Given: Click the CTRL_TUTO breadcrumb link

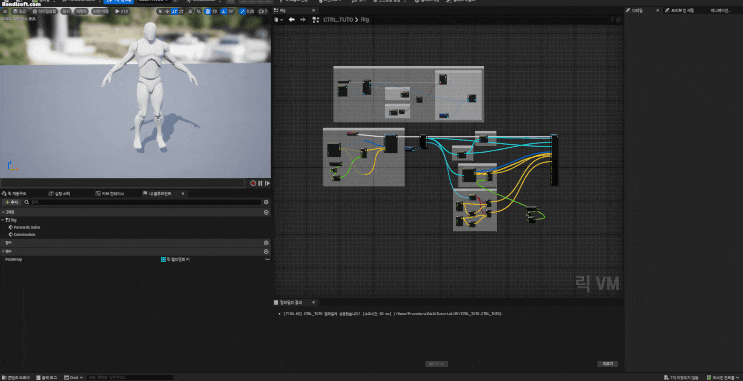Looking at the screenshot, I should (x=338, y=20).
